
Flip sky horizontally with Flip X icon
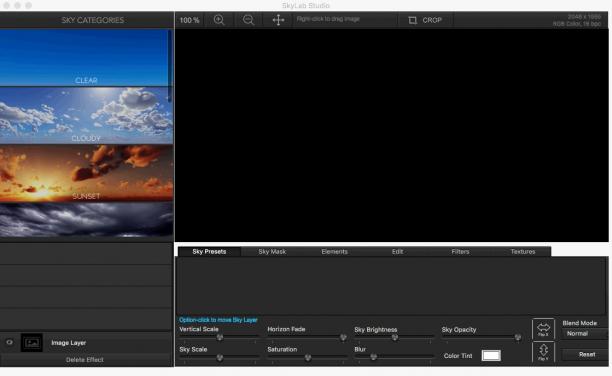(543, 329)
